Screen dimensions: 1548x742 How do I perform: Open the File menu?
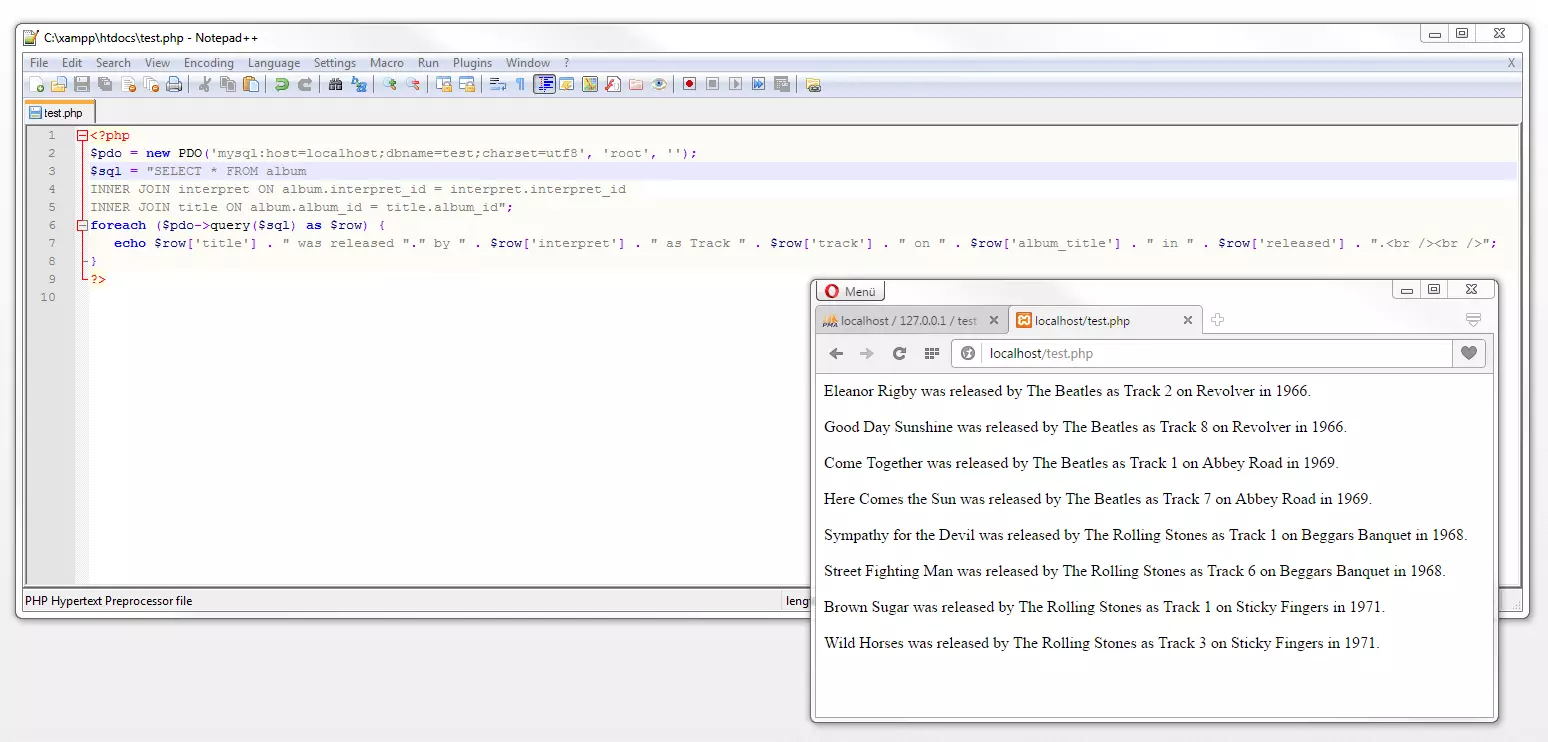tap(39, 63)
